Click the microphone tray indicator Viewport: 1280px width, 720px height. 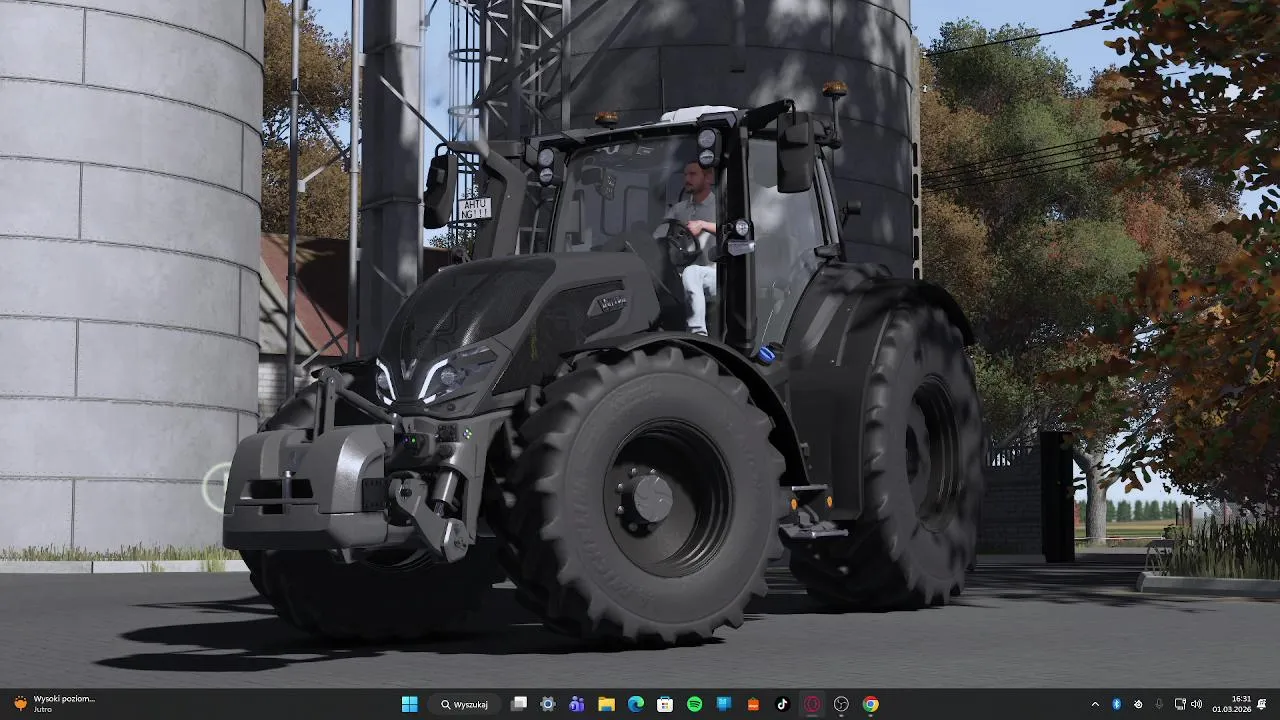tap(1159, 704)
